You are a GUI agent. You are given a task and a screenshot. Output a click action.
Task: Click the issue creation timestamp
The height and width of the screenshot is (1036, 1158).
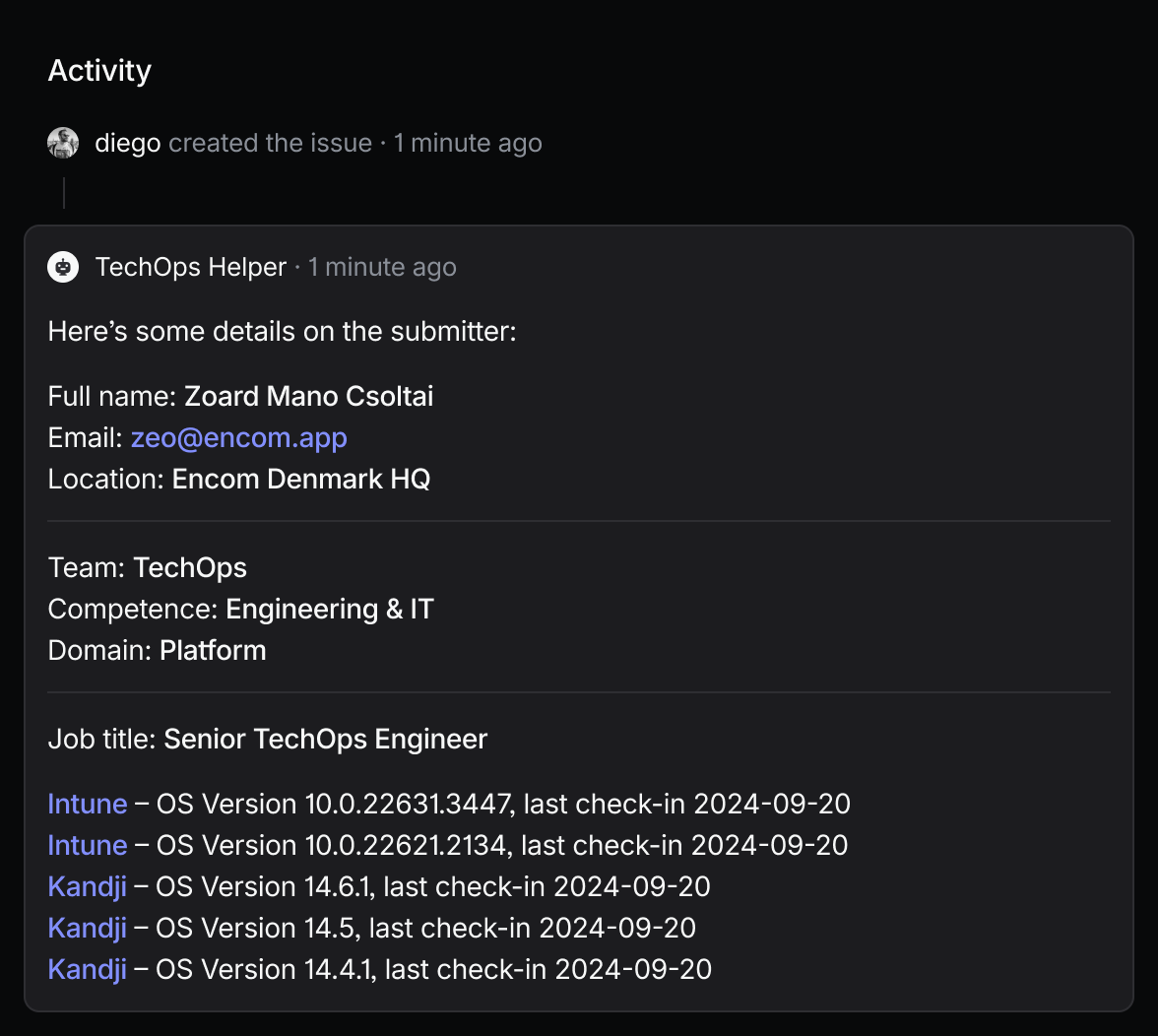click(468, 143)
